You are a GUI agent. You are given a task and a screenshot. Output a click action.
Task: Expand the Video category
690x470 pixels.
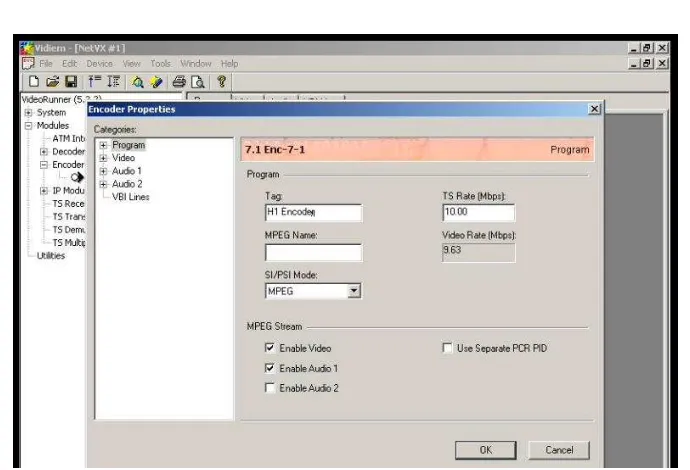pos(103,158)
